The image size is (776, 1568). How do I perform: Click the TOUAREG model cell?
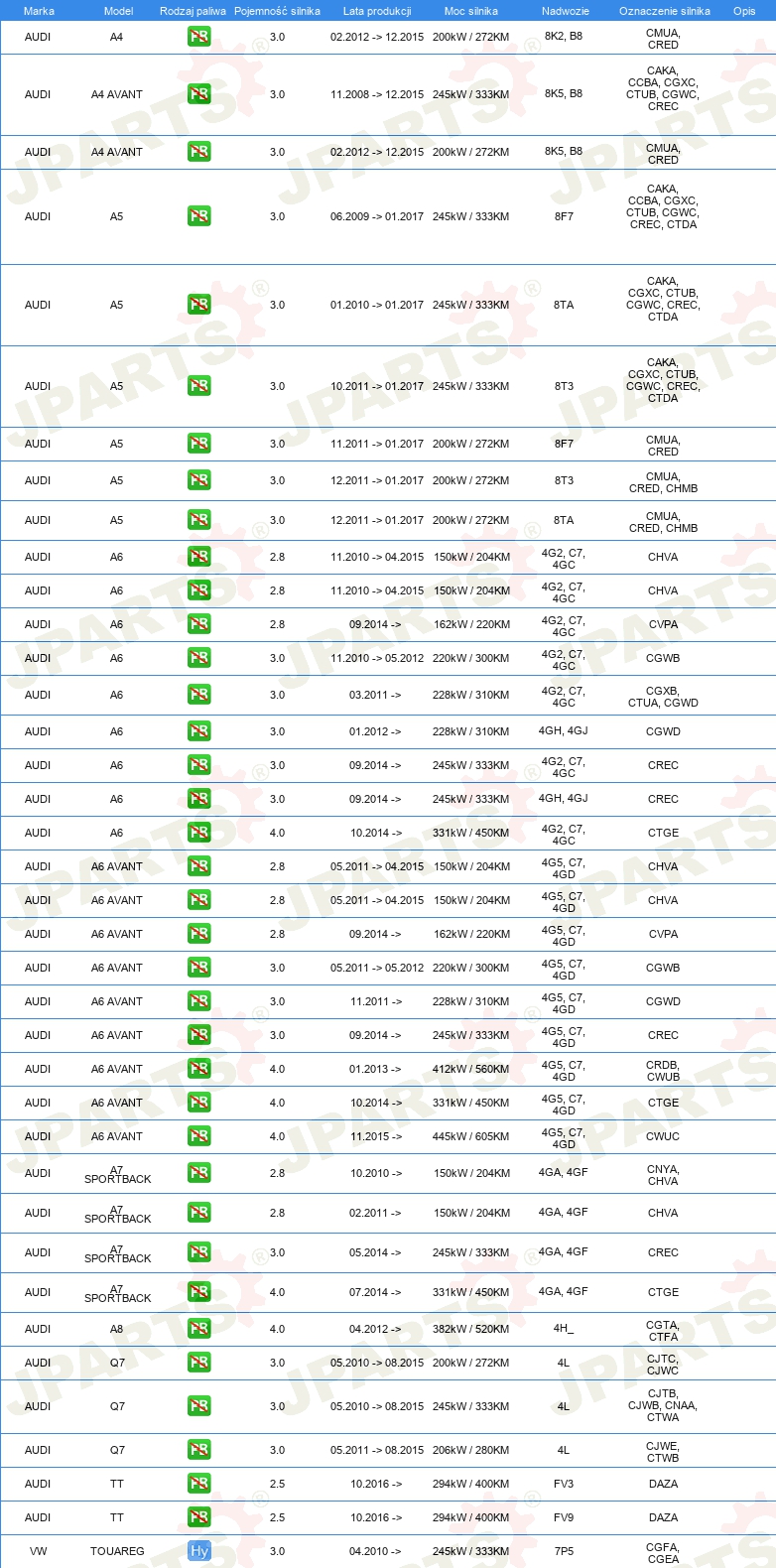(117, 1551)
